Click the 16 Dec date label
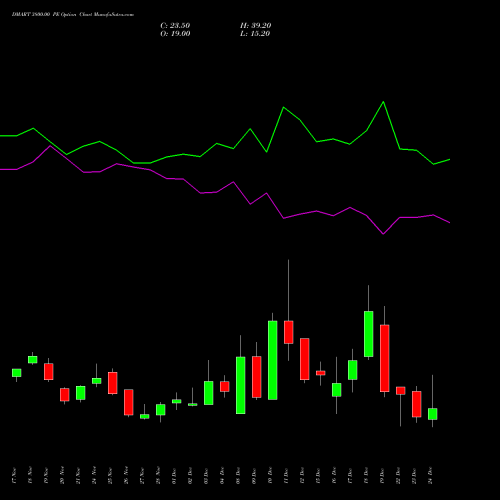The height and width of the screenshot is (500, 500). (x=334, y=476)
